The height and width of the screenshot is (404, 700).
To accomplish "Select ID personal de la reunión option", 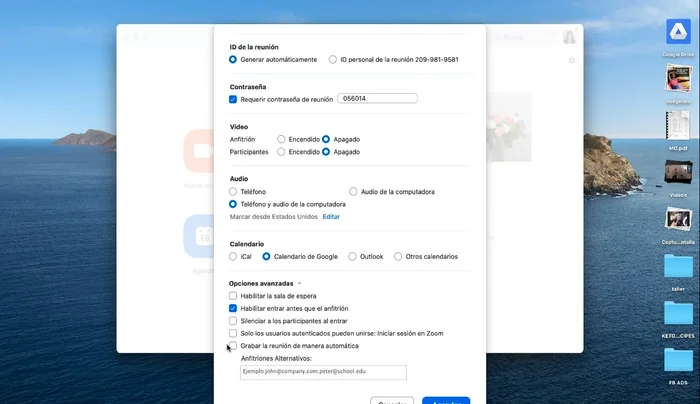I will [x=333, y=60].
